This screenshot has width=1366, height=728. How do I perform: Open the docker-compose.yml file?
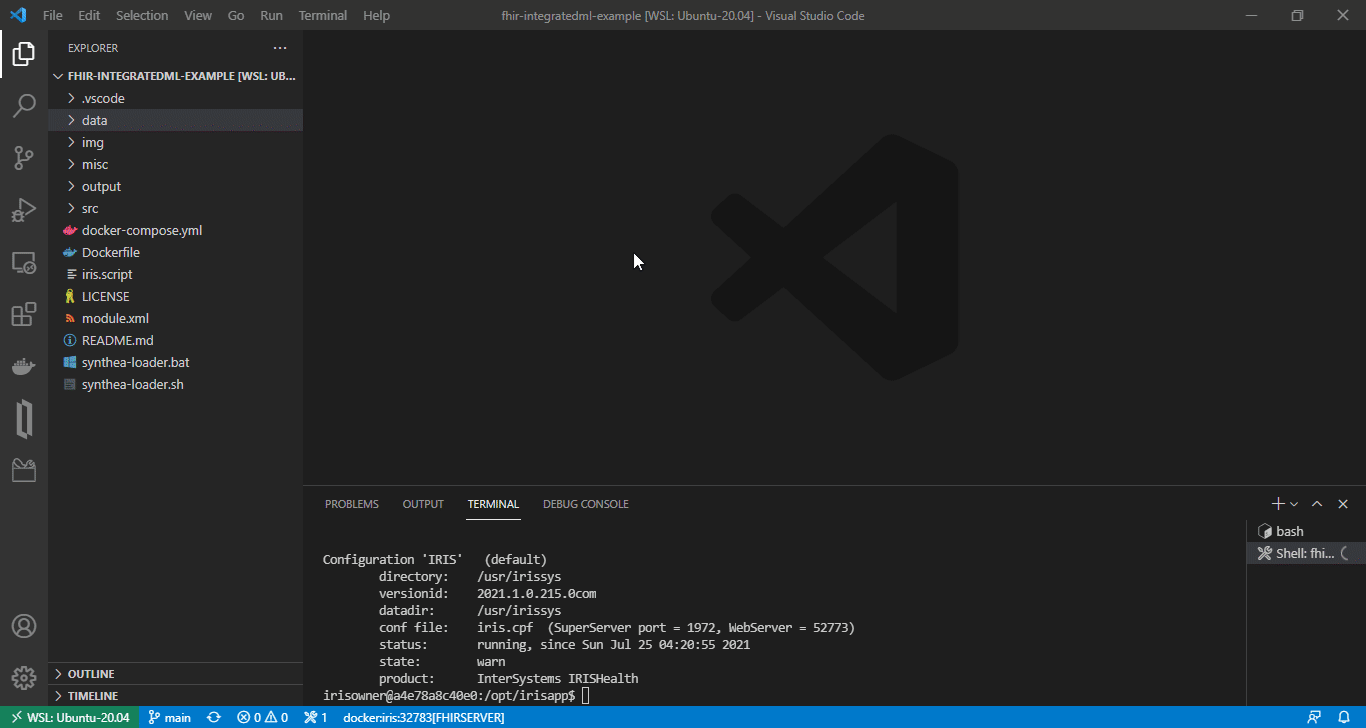(141, 230)
